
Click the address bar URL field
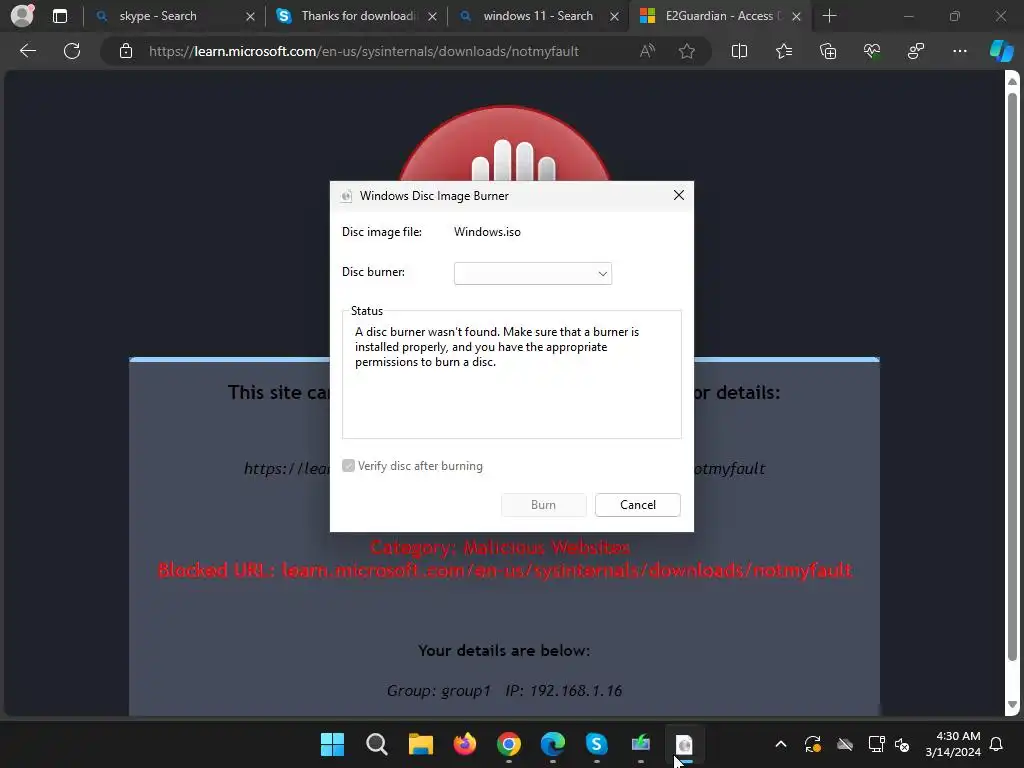click(x=364, y=51)
